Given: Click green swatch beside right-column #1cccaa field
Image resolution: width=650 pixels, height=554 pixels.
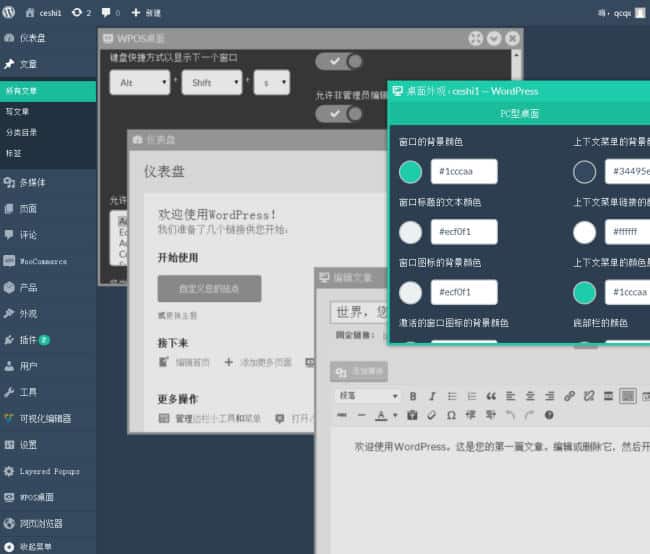Looking at the screenshot, I should [585, 292].
